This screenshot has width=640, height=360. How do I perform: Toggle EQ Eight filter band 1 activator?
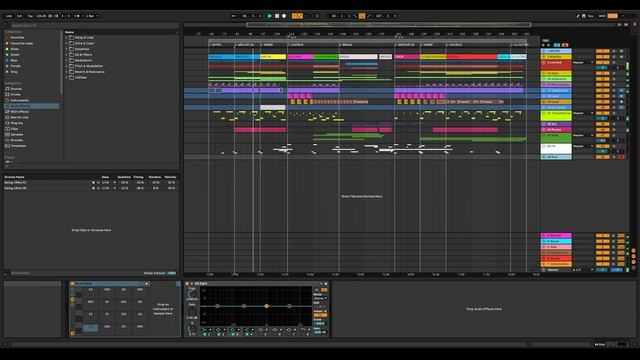coord(205,334)
